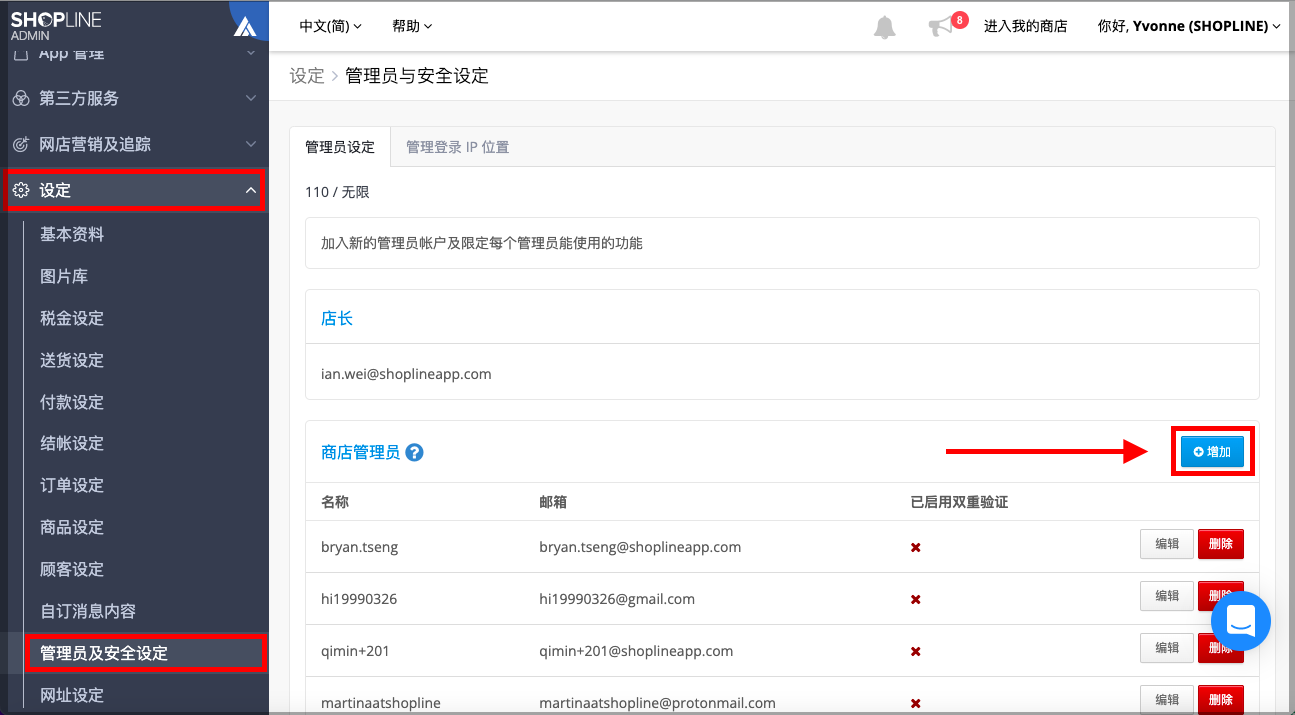
Task: Click 编辑 for bryan.tseng
Action: 1167,544
